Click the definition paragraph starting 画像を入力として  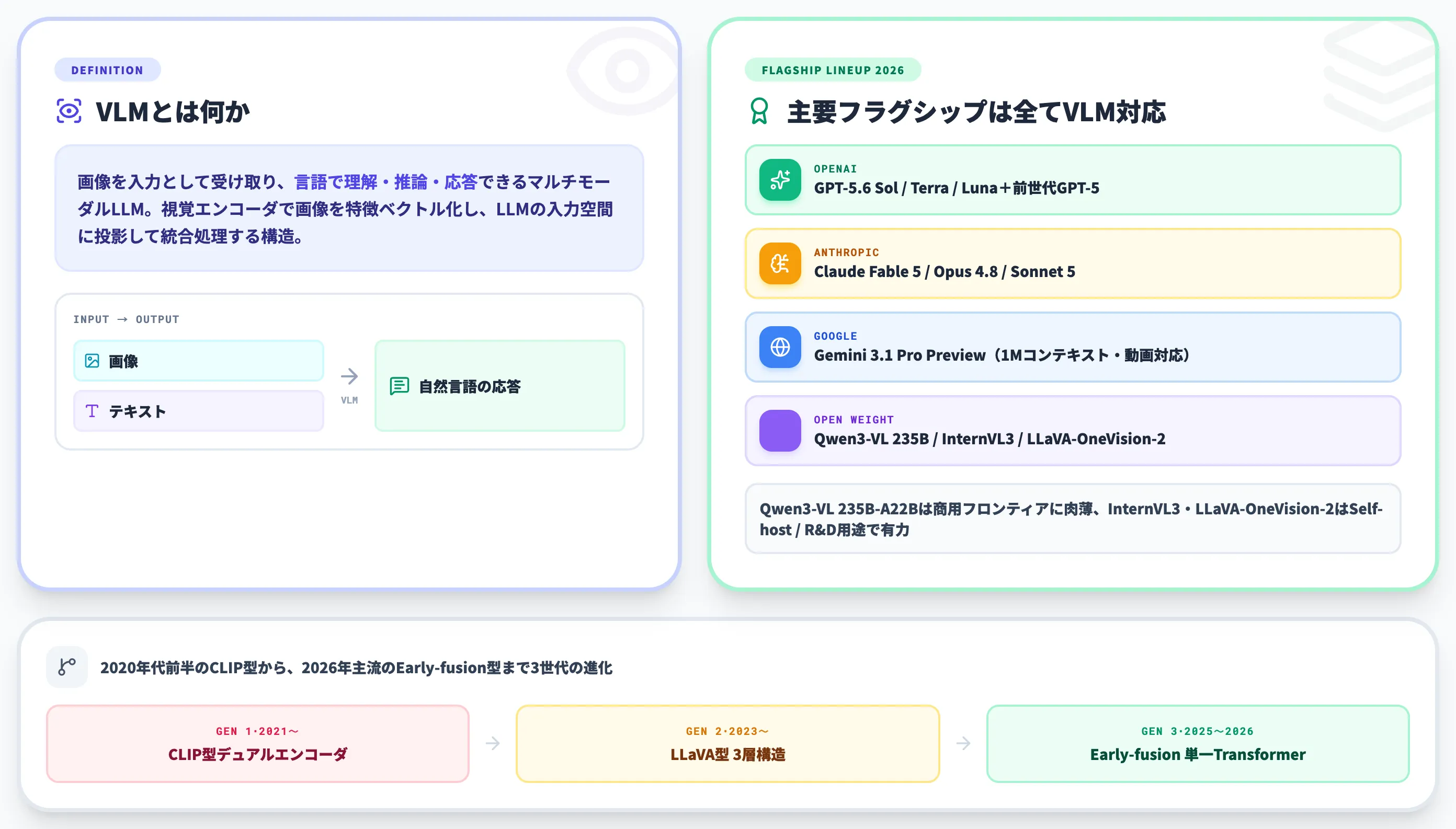point(345,209)
